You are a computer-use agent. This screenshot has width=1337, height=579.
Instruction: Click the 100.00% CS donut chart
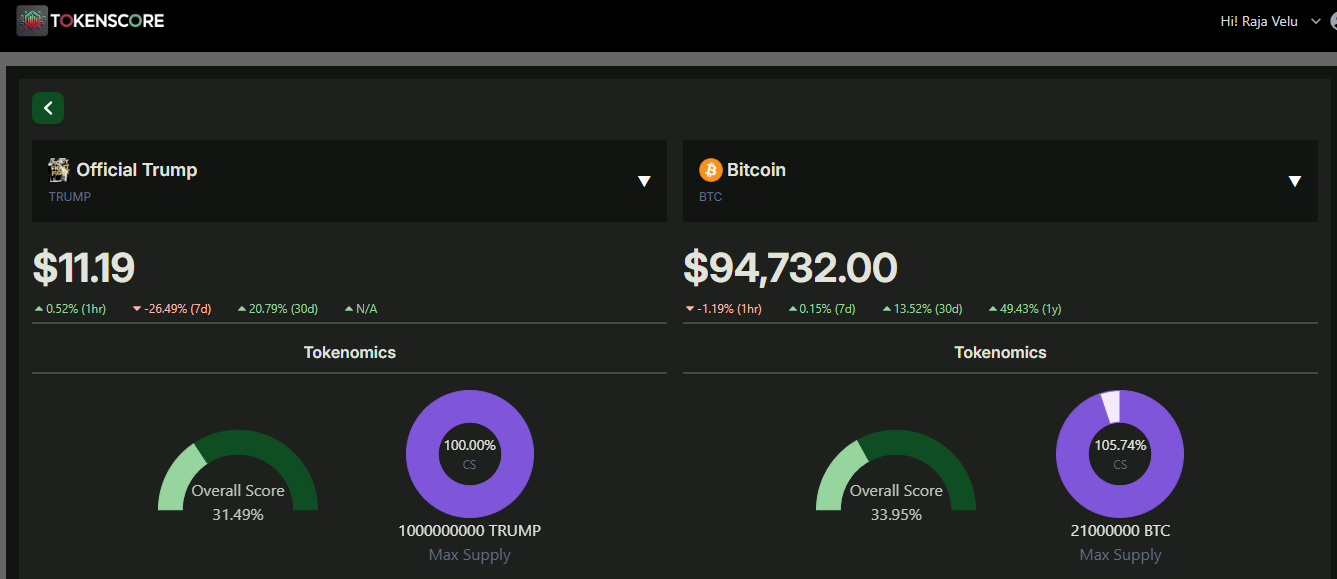tap(470, 454)
